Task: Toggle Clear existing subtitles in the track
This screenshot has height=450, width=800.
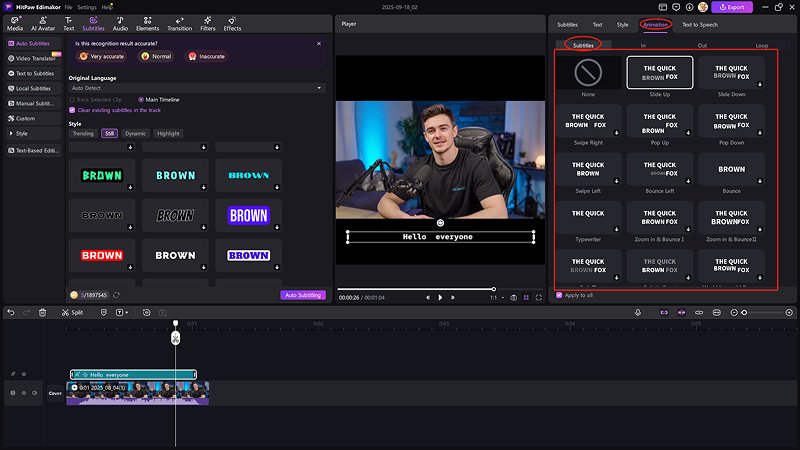Action: [x=72, y=110]
